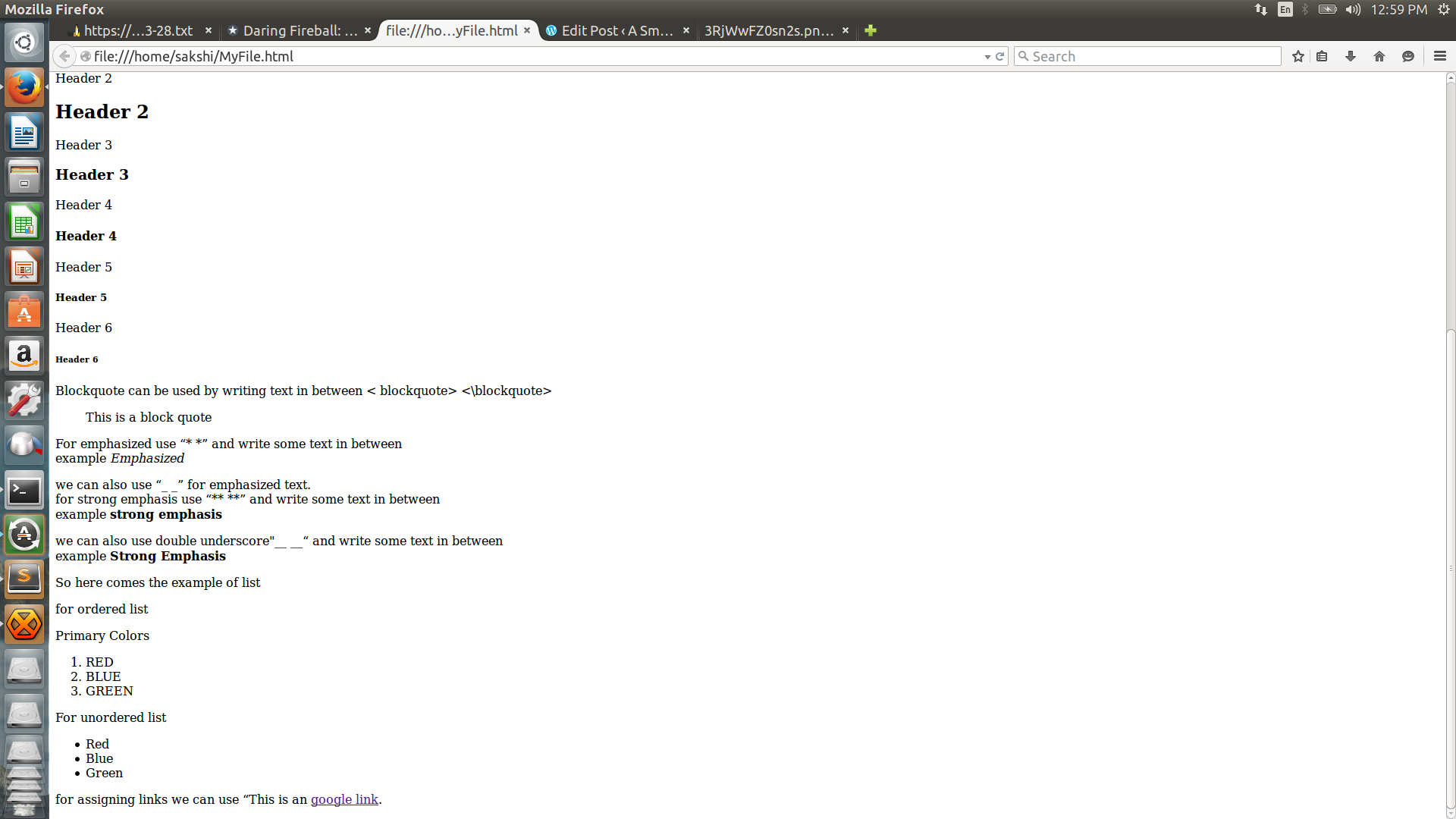
Task: Open the En keyboard layout indicator
Action: (x=1285, y=9)
